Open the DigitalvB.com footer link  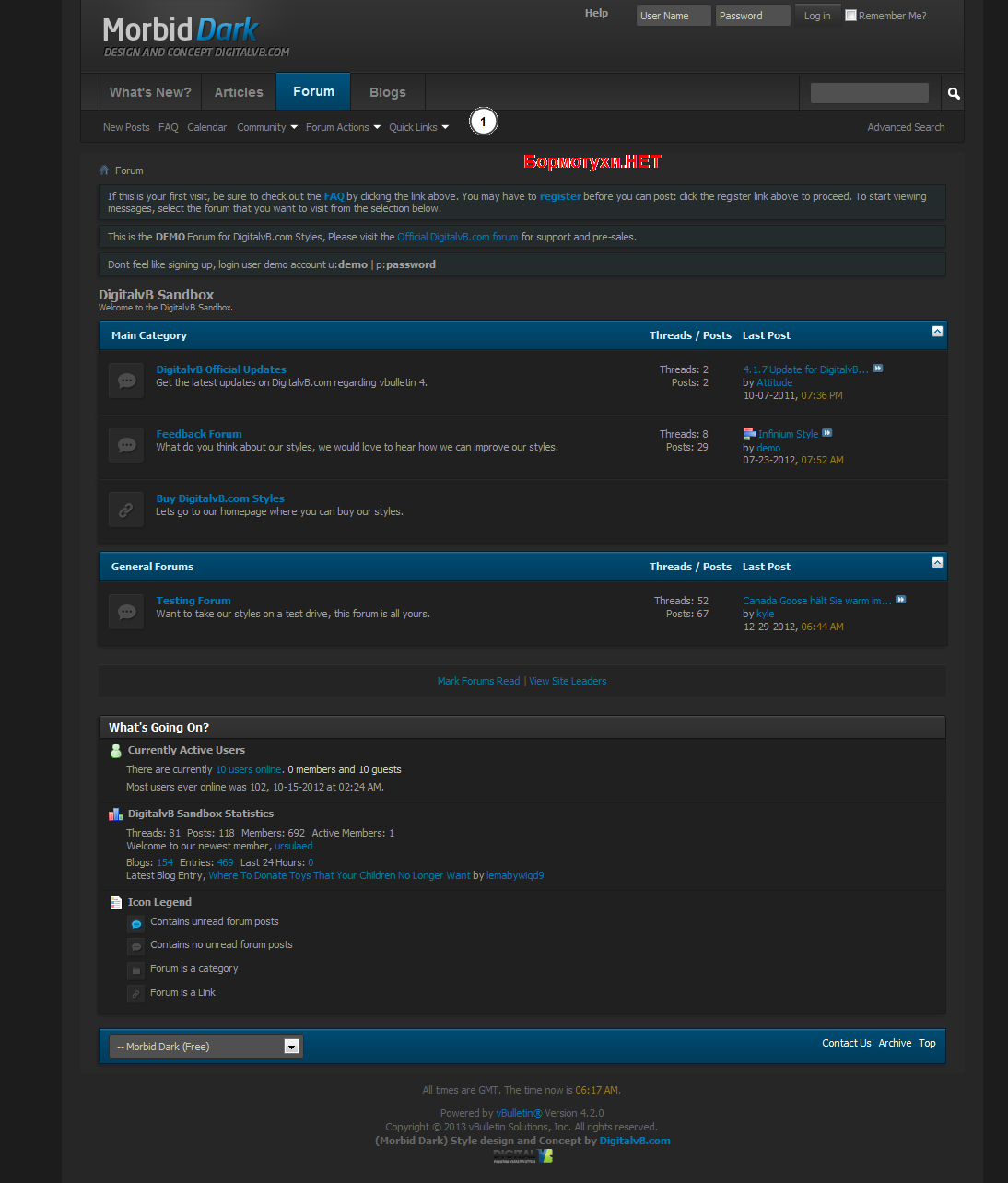coord(635,1141)
